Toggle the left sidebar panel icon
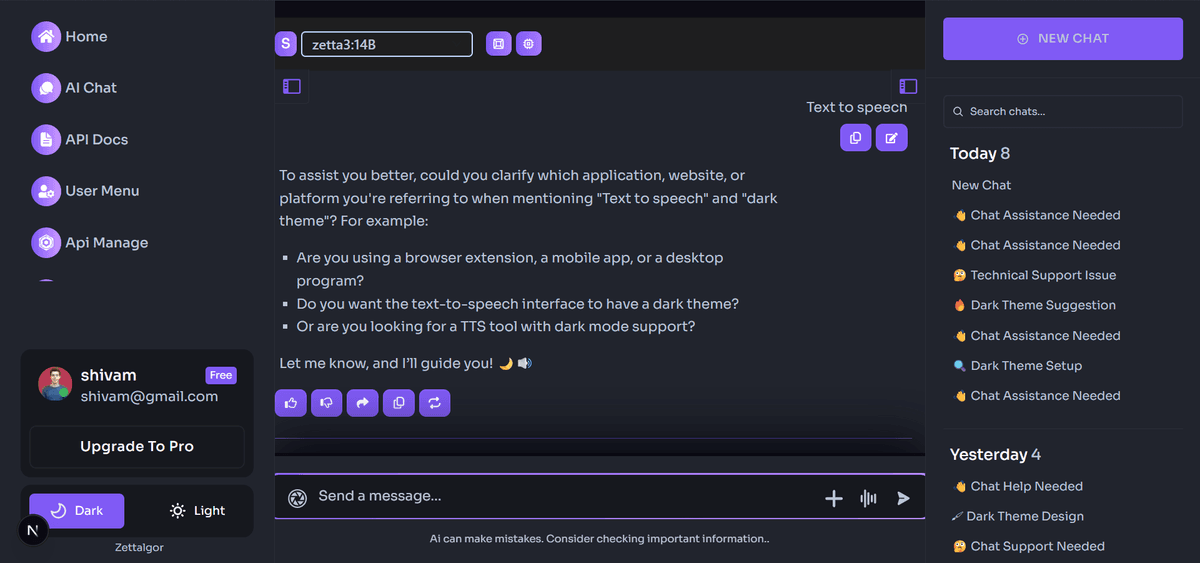This screenshot has width=1200, height=563. click(292, 87)
